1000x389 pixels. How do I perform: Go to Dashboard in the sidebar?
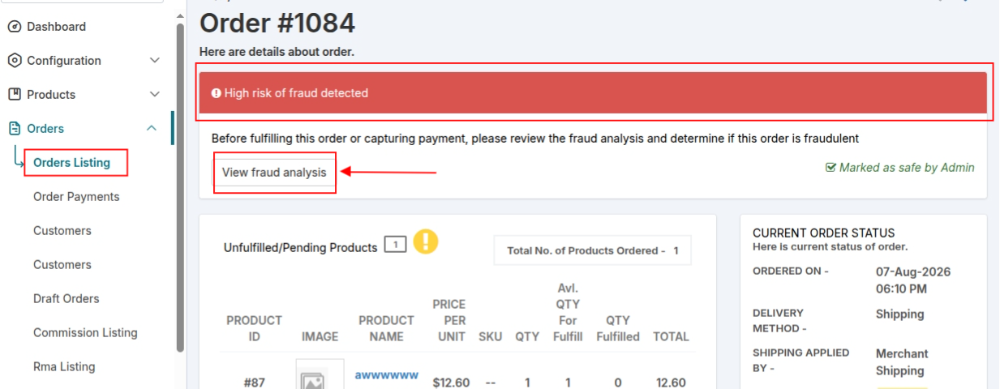[56, 27]
